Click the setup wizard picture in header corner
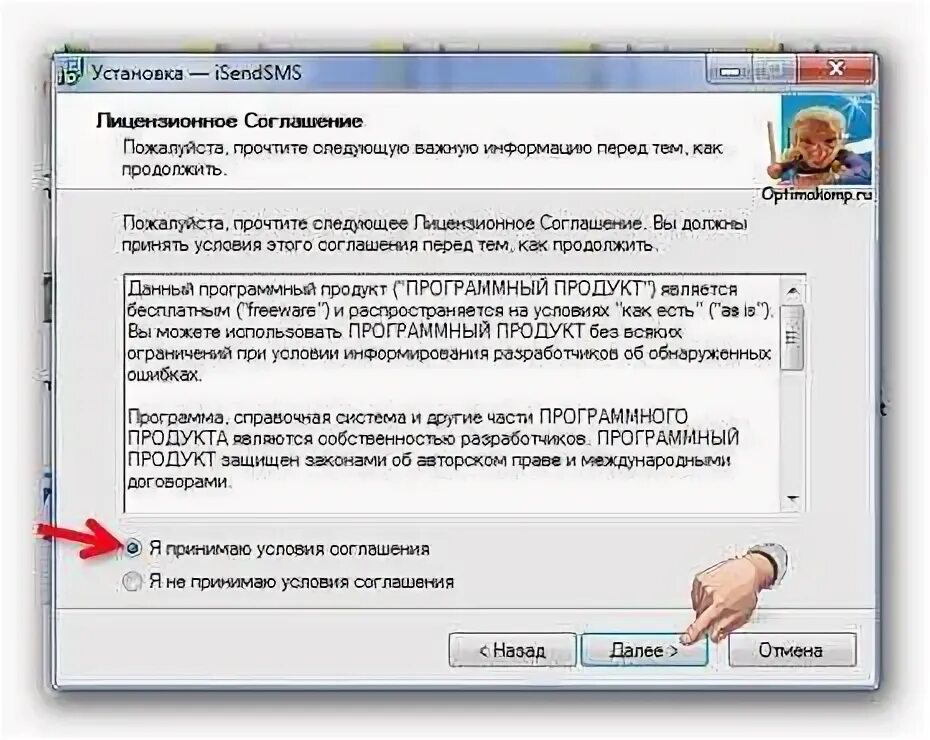This screenshot has width=930, height=740. coord(826,141)
